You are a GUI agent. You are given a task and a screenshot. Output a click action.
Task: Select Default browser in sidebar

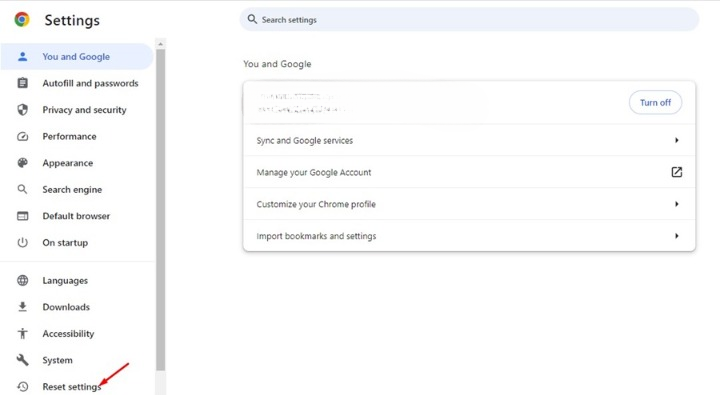[x=77, y=216]
